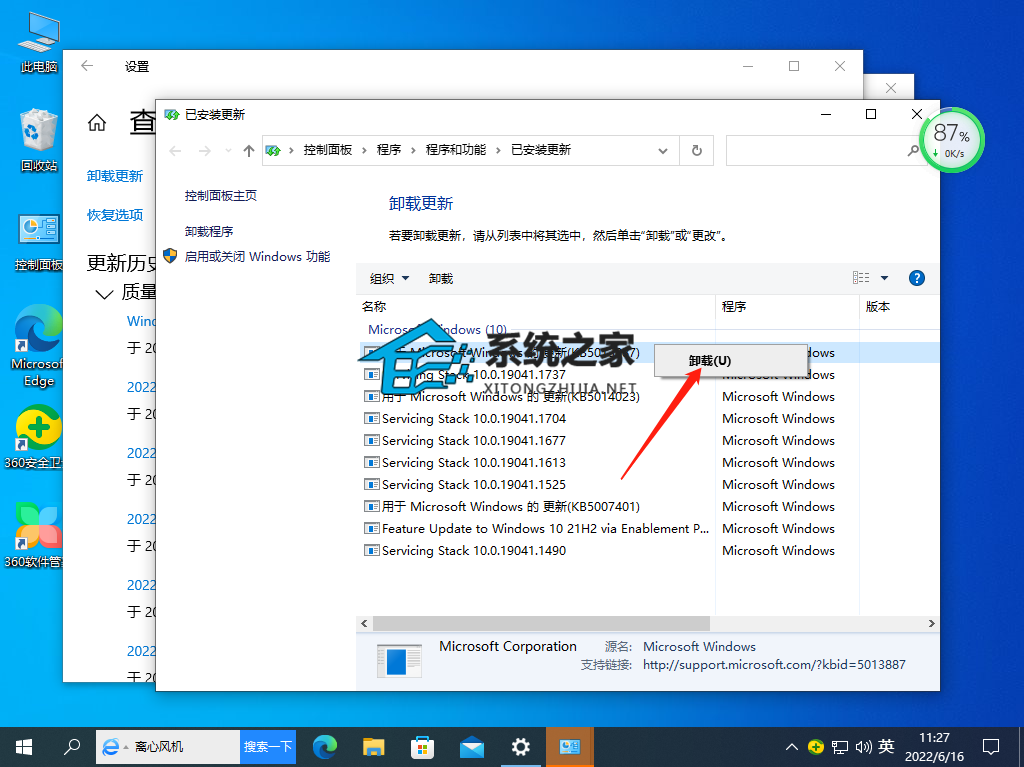Open the Mail app from the taskbar
1024x767 pixels.
coord(471,746)
